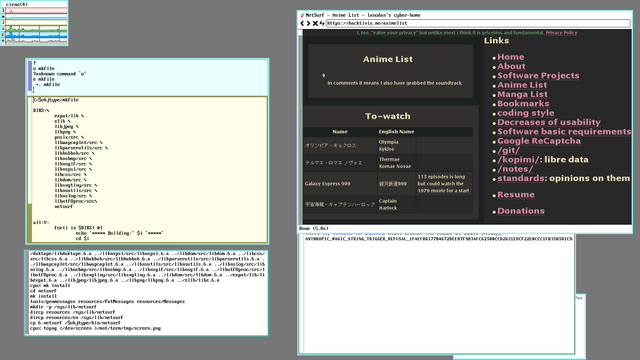Open the Software basic requirements link
The height and width of the screenshot is (360, 640).
[x=564, y=132]
